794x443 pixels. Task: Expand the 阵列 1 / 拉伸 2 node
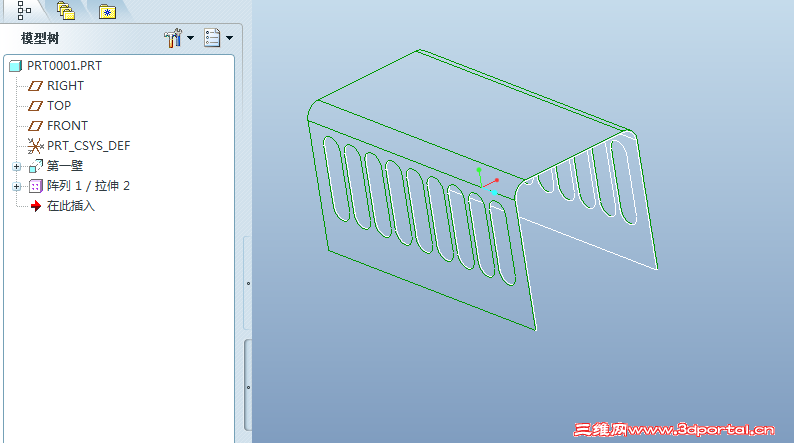coord(16,186)
